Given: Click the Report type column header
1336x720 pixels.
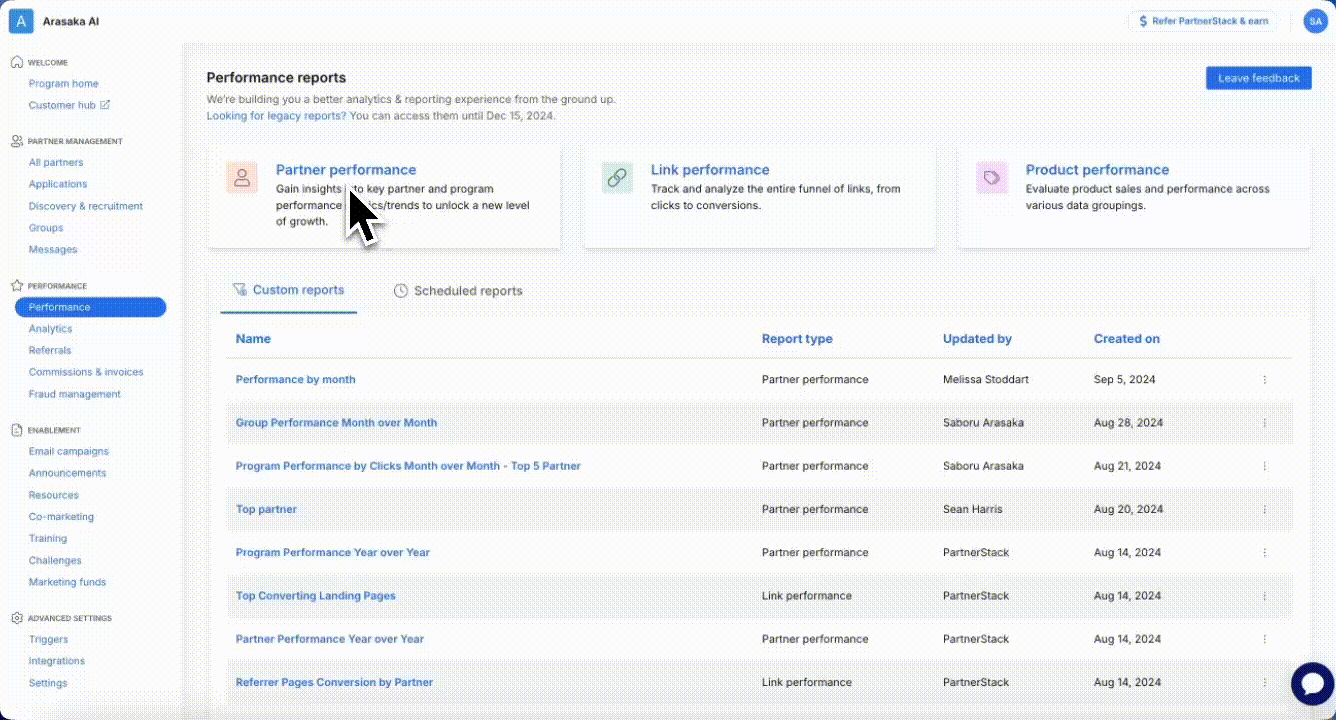Looking at the screenshot, I should (x=797, y=339).
